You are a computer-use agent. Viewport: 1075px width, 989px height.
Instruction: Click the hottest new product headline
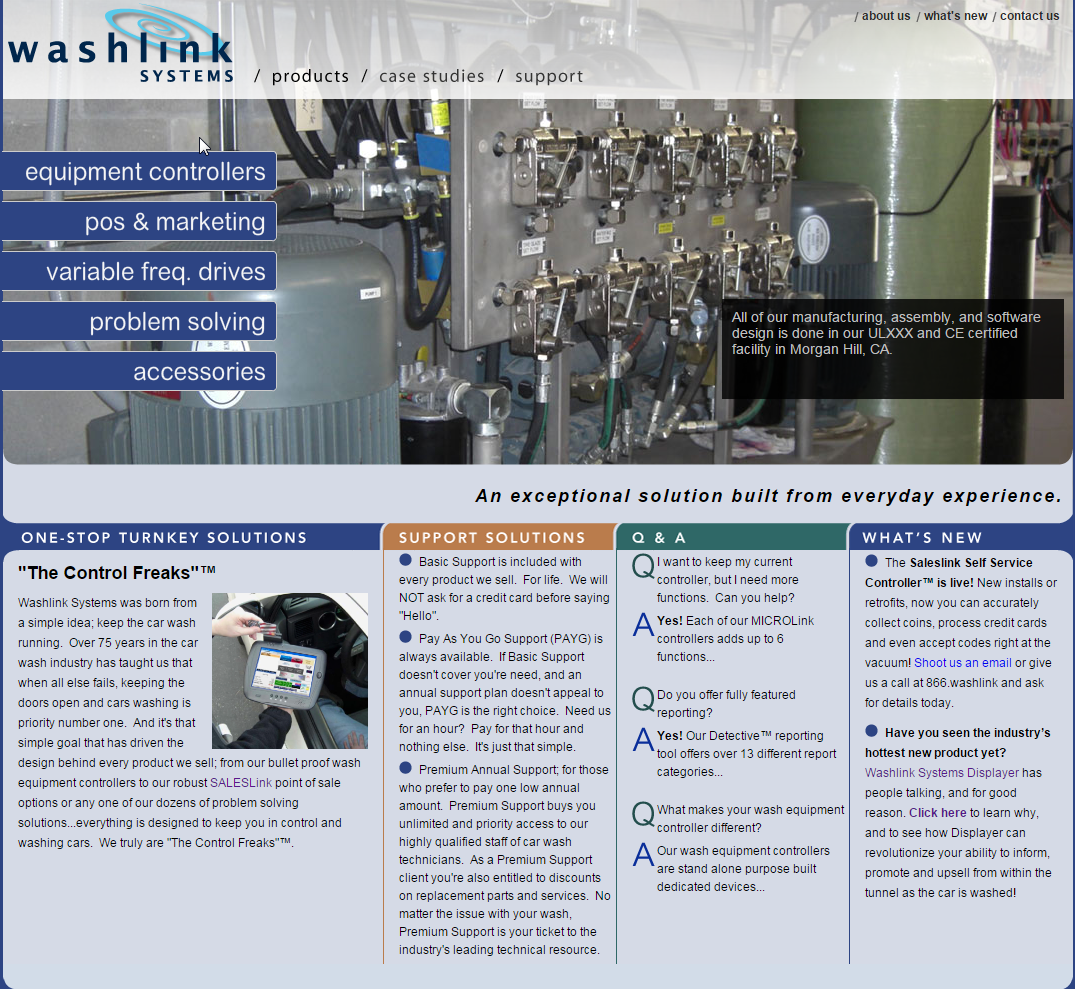coord(958,742)
